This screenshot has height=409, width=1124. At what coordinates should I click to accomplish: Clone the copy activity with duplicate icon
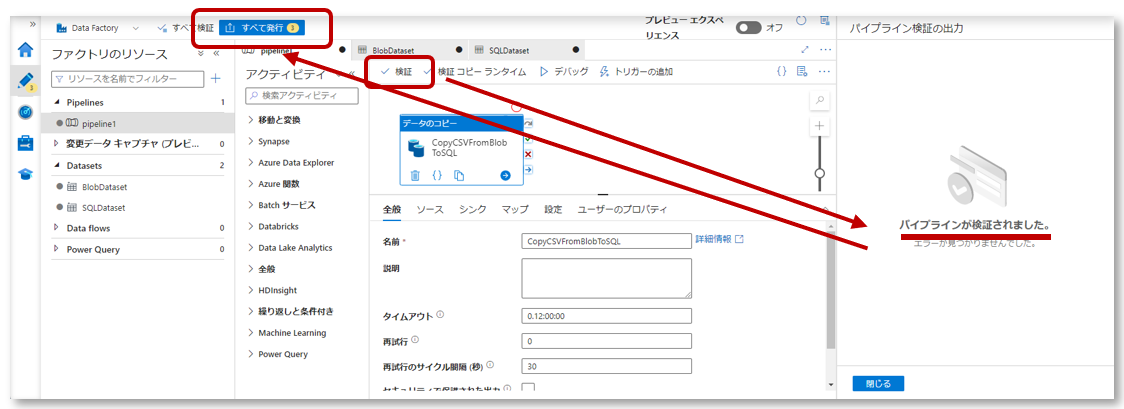pyautogui.click(x=459, y=175)
